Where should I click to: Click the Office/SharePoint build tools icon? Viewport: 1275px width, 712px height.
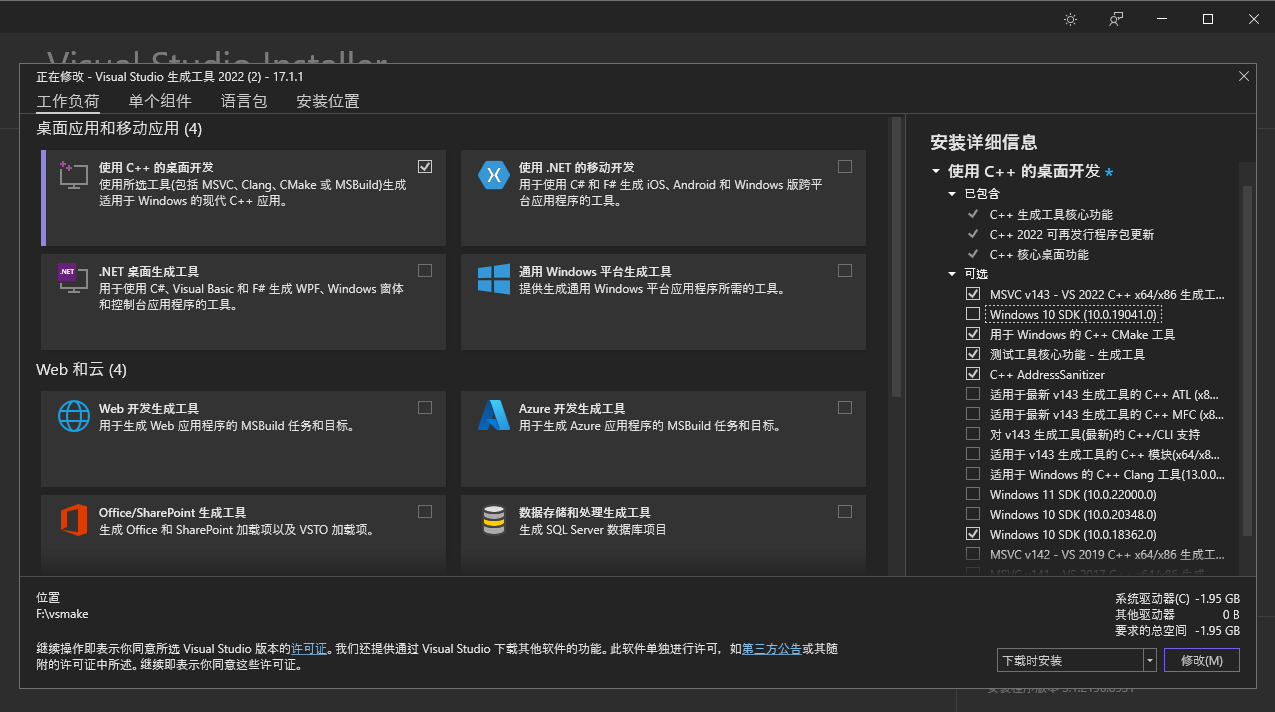(74, 520)
